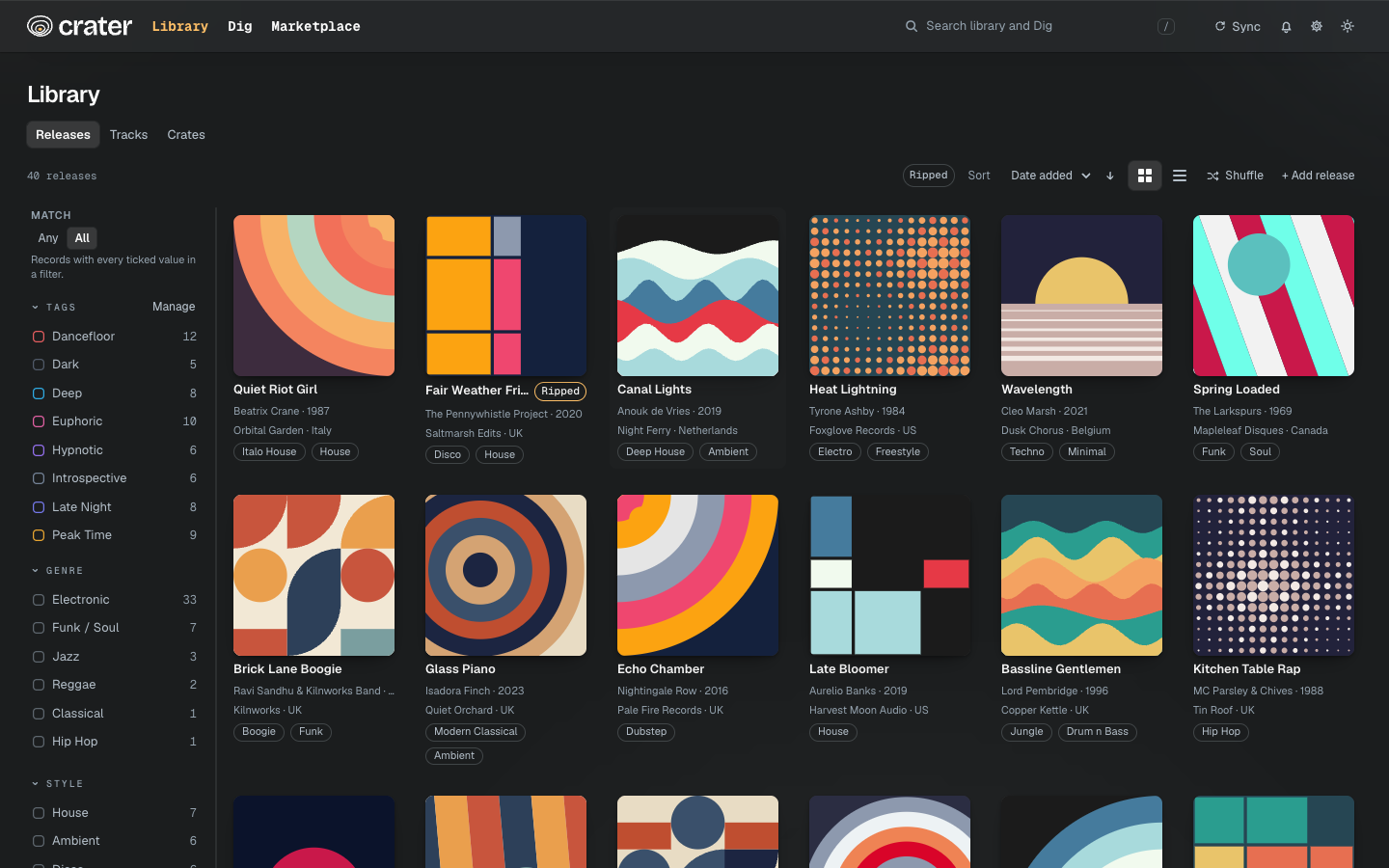The image size is (1389, 868).
Task: Tick the Late Night tag checkbox
Action: coord(39,507)
